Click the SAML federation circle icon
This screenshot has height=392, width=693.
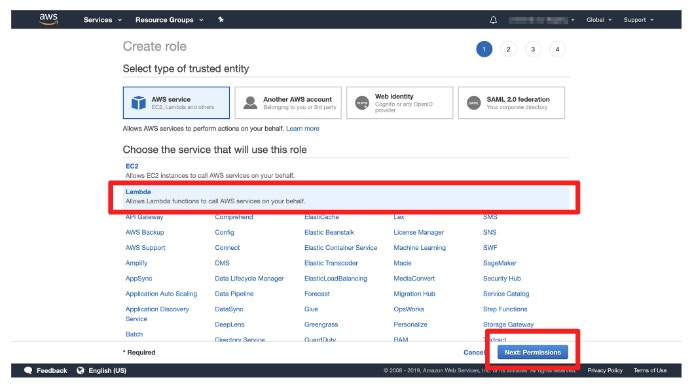(474, 103)
